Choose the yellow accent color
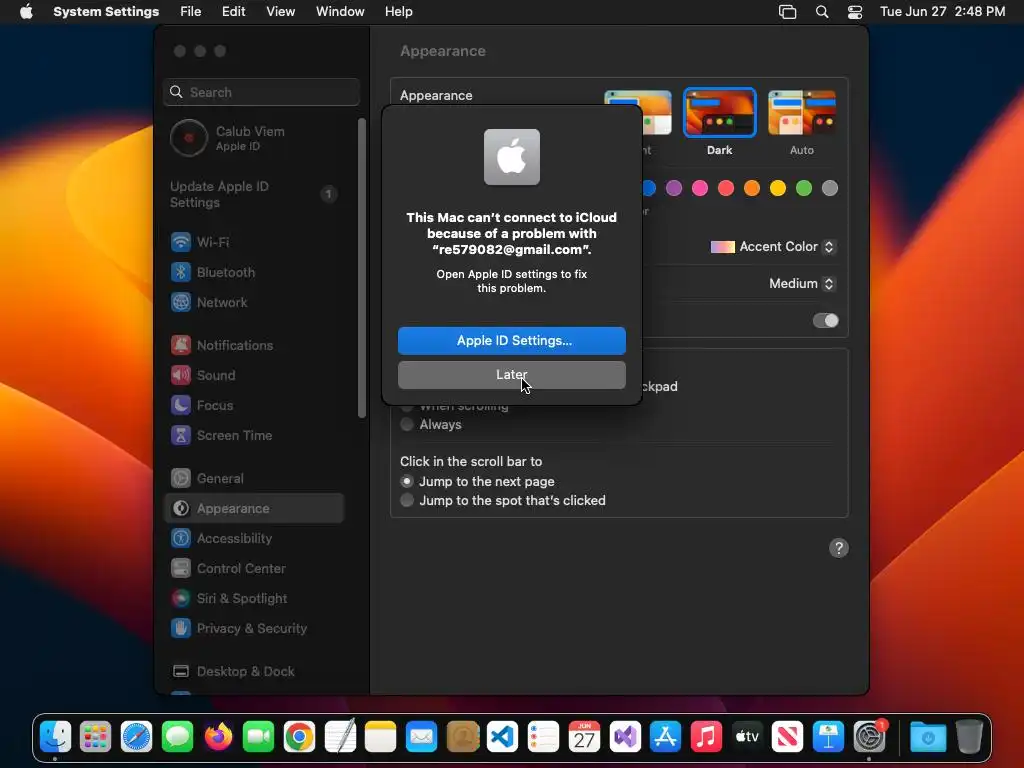Image resolution: width=1024 pixels, height=768 pixels. [x=778, y=189]
